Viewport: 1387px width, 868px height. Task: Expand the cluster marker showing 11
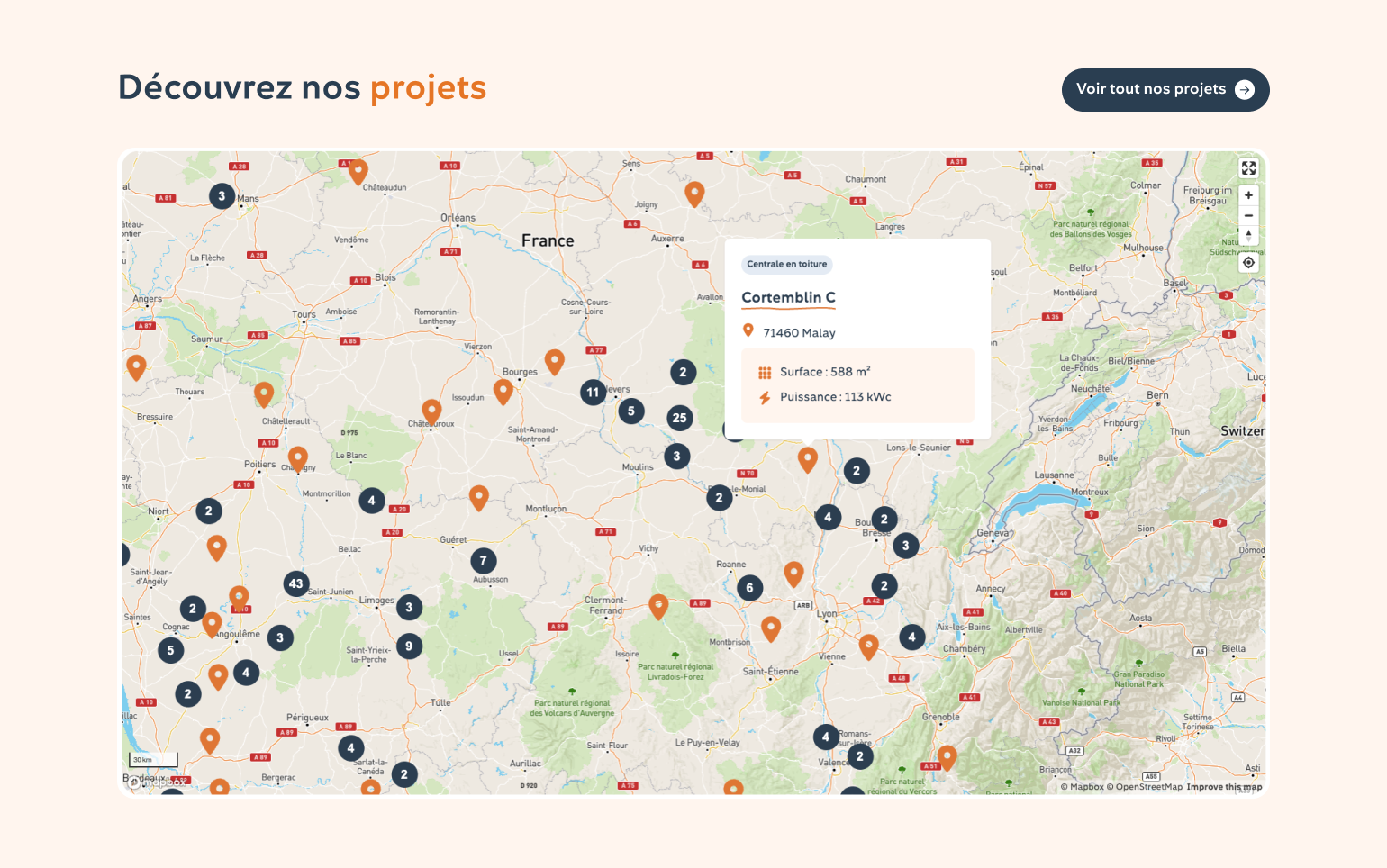click(x=593, y=393)
